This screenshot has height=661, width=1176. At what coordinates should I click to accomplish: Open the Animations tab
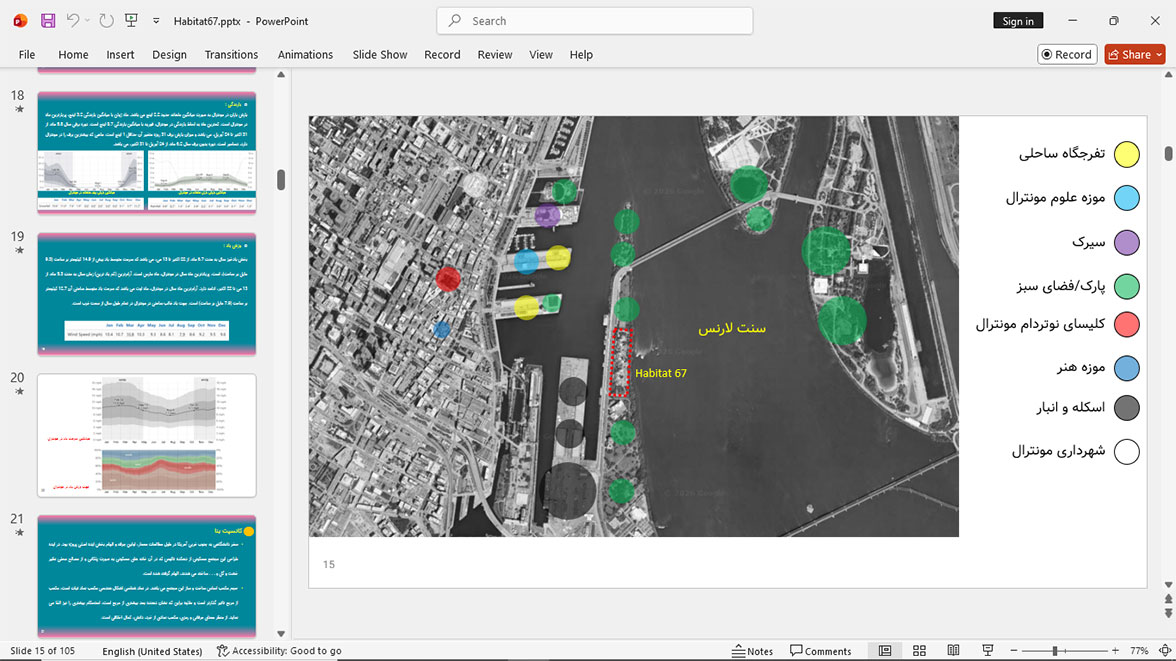pos(305,55)
